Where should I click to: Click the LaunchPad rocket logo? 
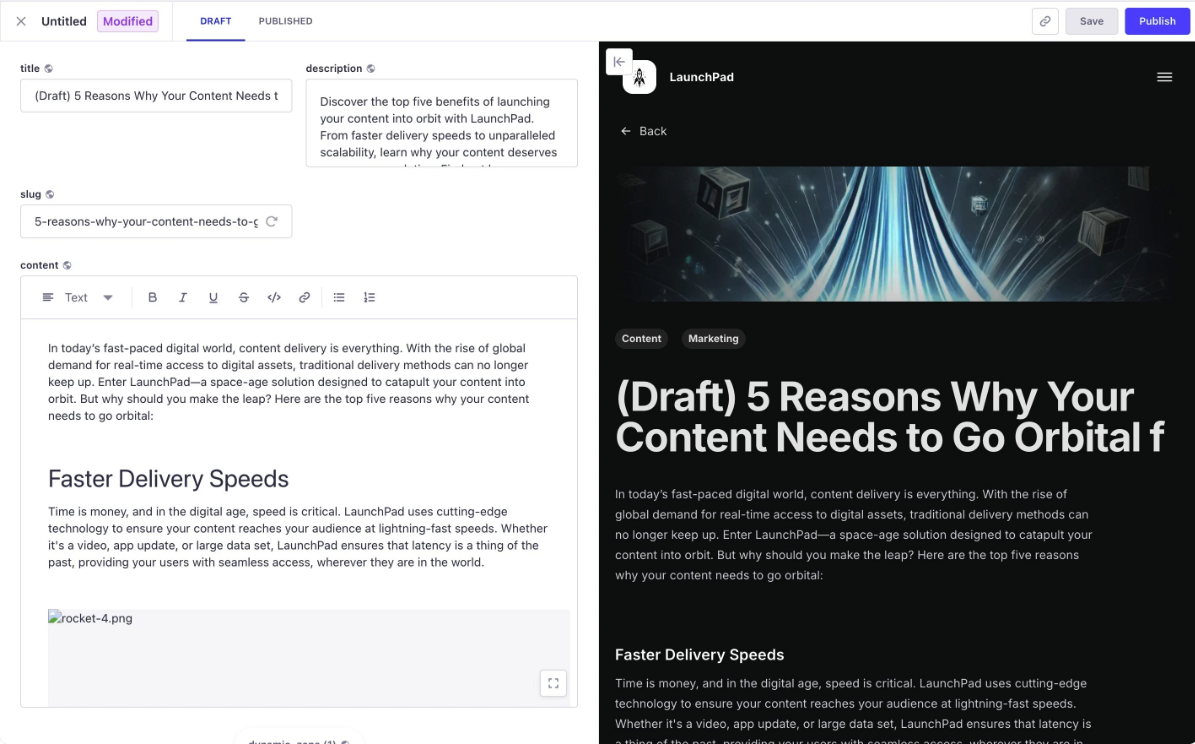point(639,77)
